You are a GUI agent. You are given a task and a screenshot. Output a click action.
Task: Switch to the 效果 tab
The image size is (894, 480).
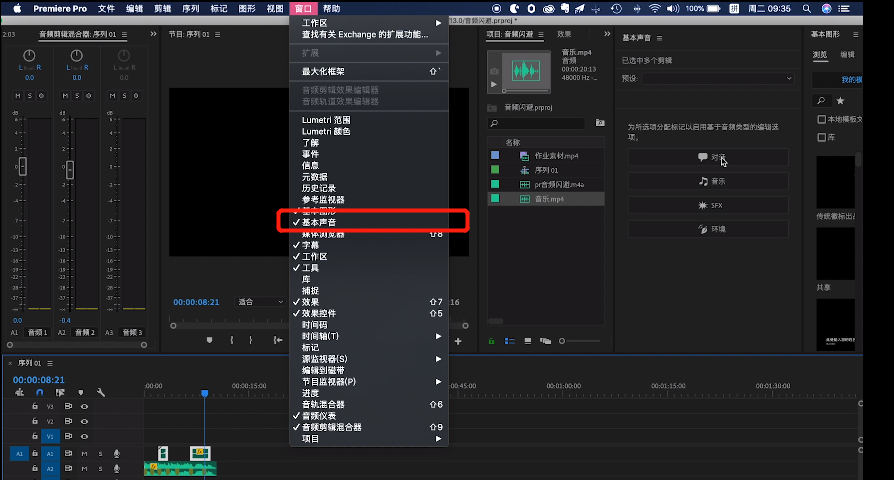pyautogui.click(x=564, y=34)
